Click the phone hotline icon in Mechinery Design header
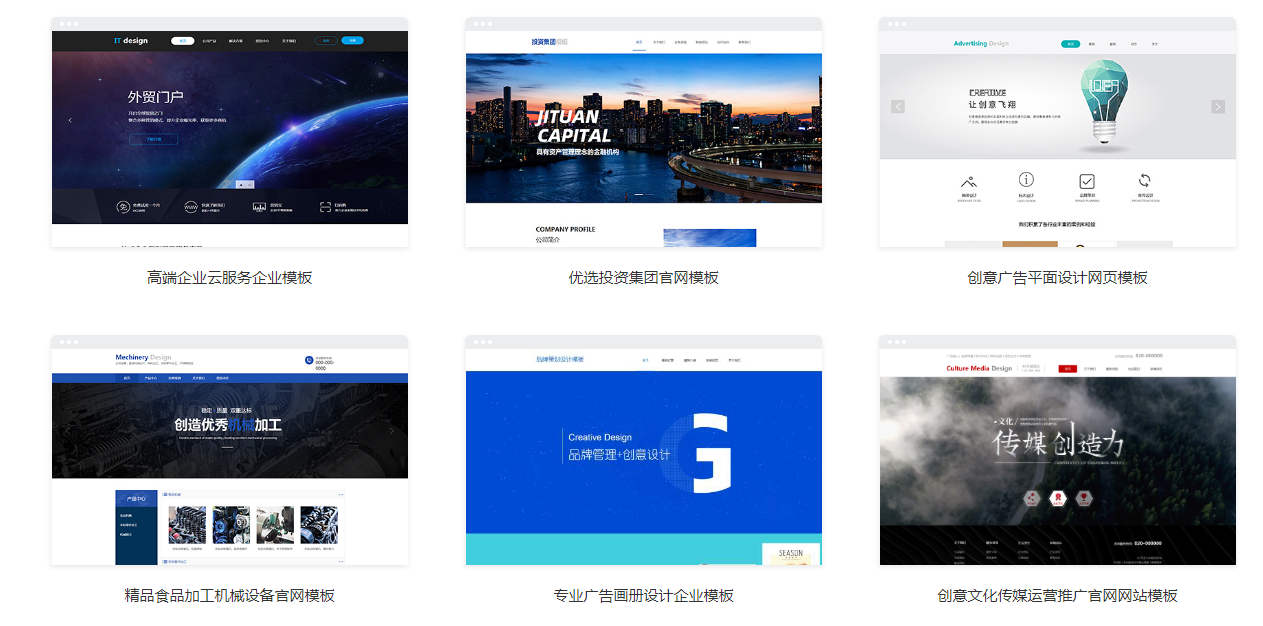Viewport: 1263px width, 626px height. 310,359
